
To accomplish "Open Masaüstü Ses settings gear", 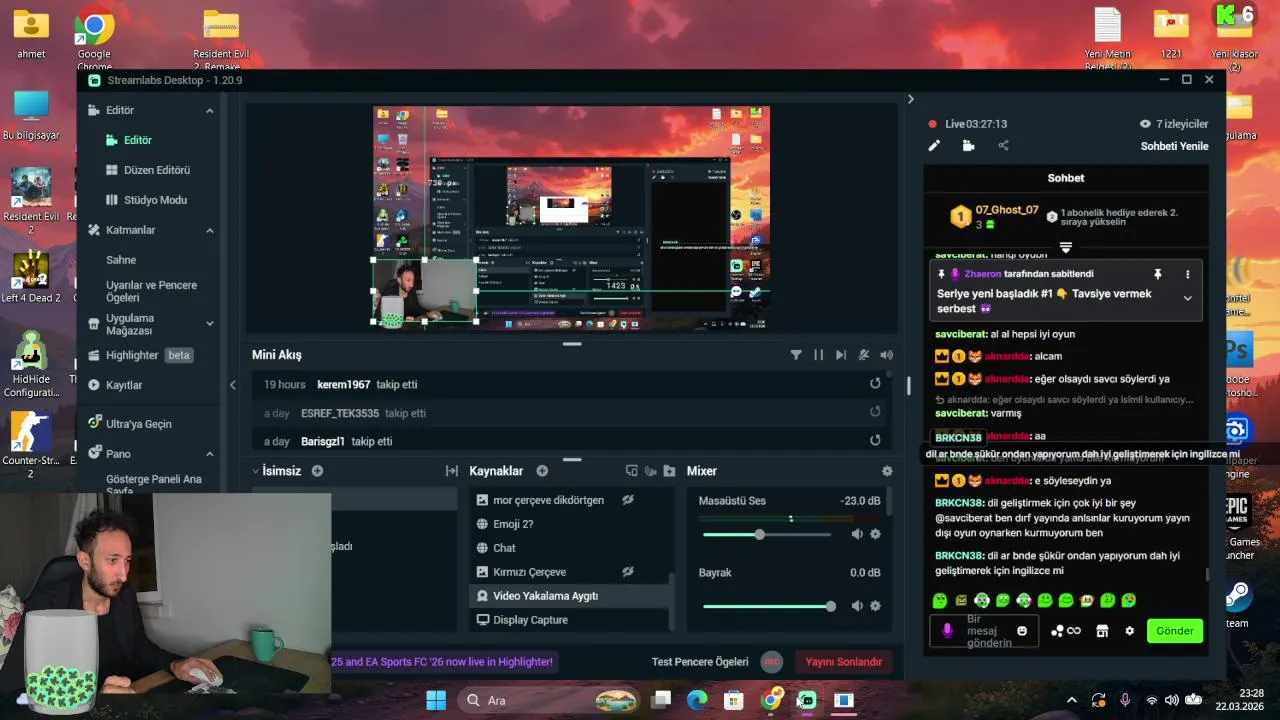I will [x=875, y=534].
